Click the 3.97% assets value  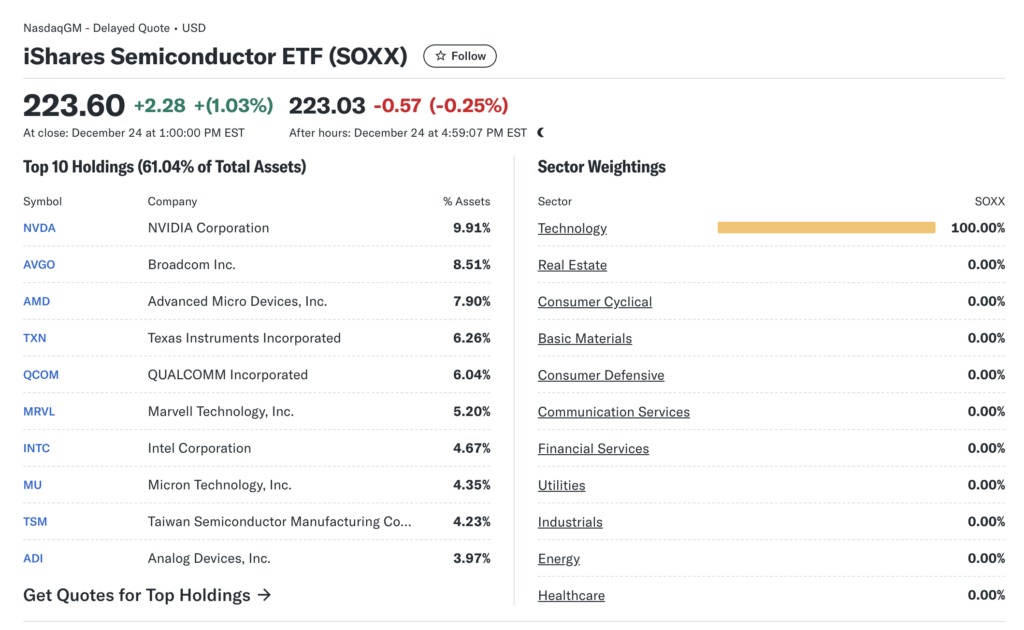[472, 558]
